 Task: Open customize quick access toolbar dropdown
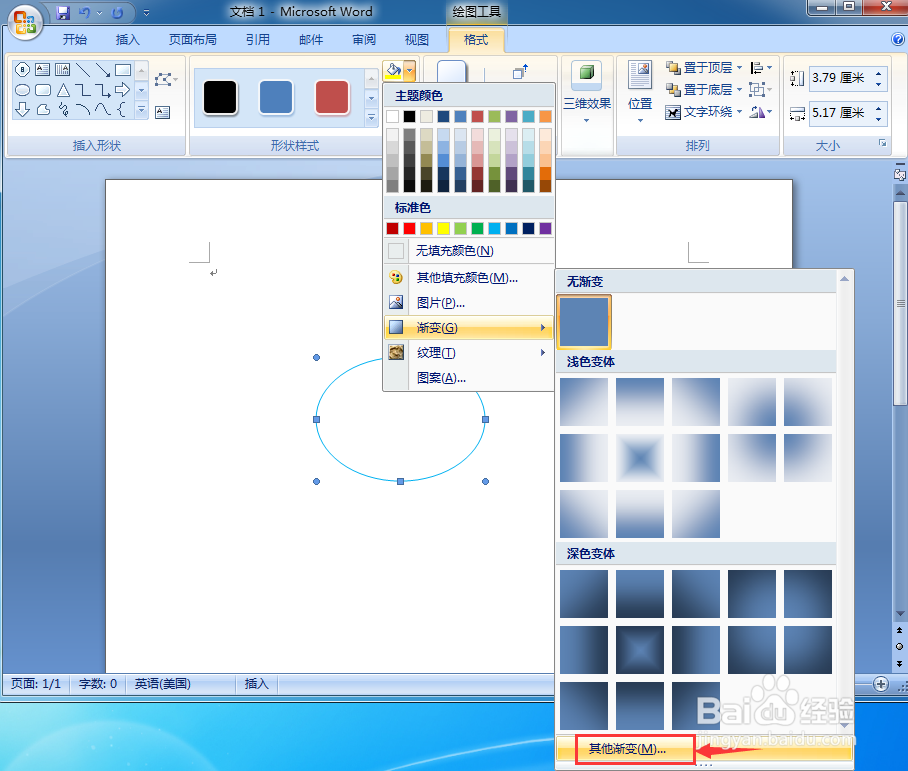click(147, 12)
